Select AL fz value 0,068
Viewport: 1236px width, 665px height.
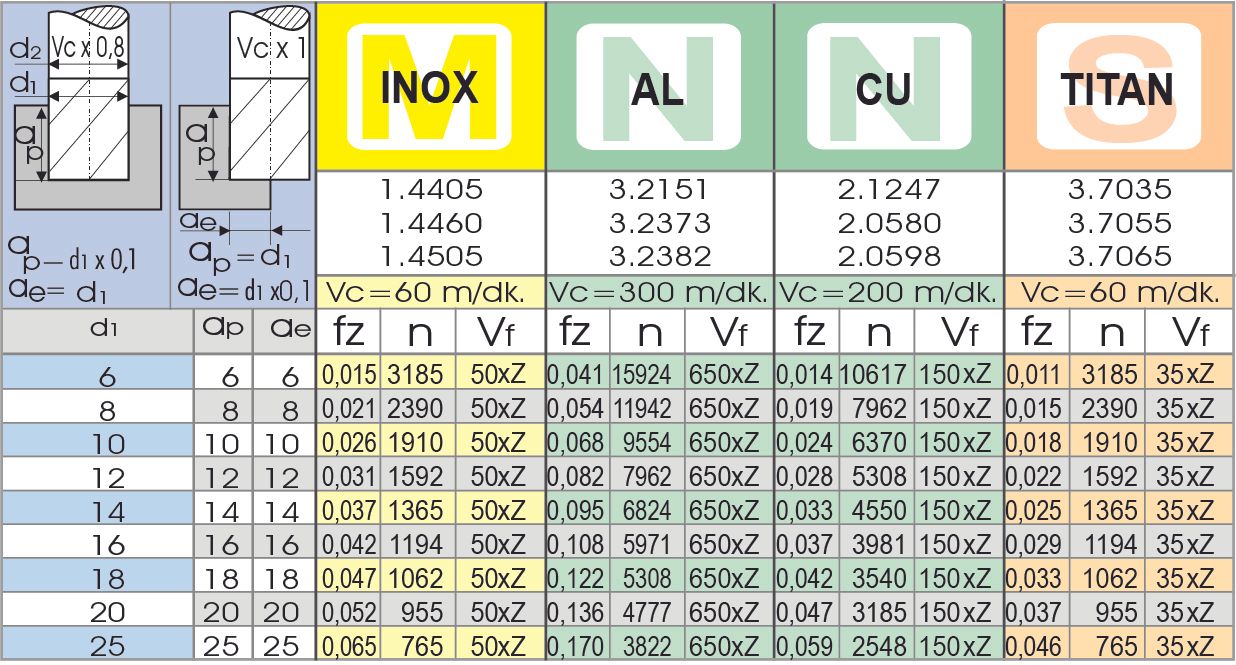pyautogui.click(x=577, y=443)
